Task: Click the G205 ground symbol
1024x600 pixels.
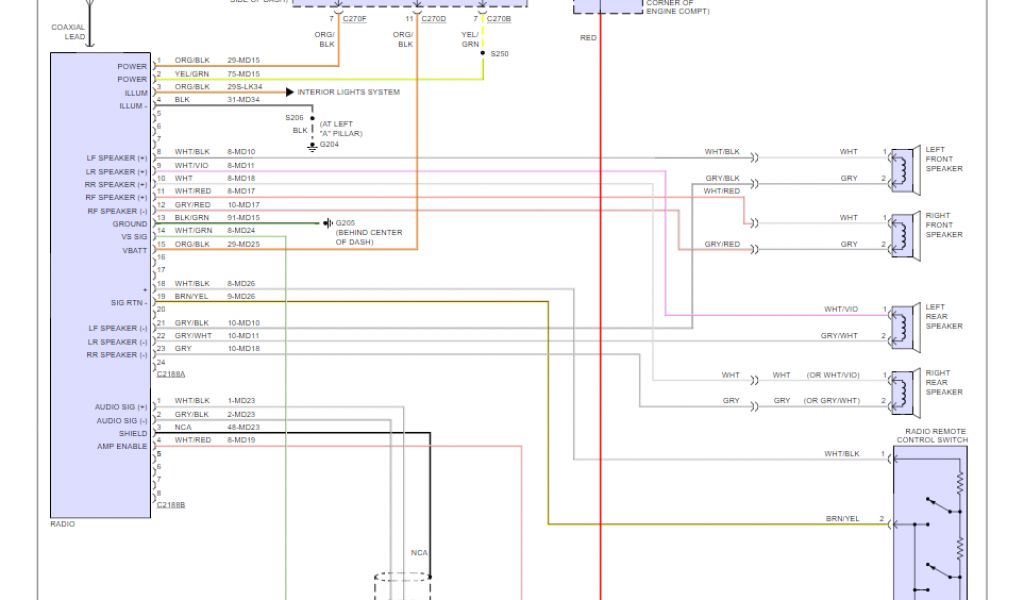Action: (x=327, y=223)
